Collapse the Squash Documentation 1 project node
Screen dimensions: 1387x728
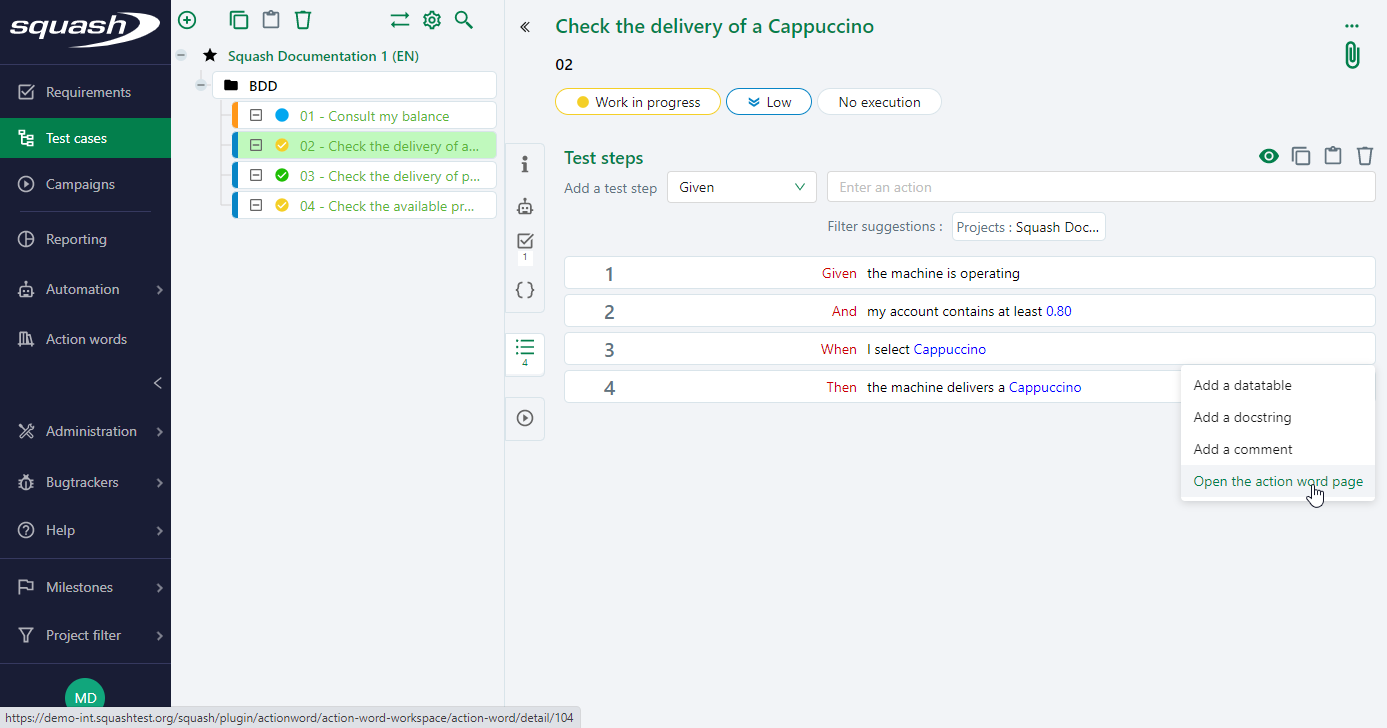(181, 56)
